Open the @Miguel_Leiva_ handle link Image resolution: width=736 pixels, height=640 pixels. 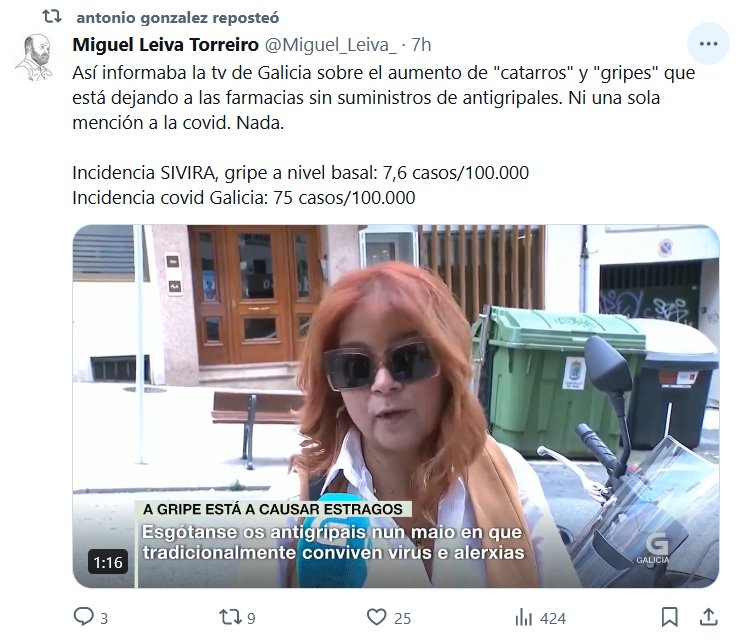(x=330, y=45)
